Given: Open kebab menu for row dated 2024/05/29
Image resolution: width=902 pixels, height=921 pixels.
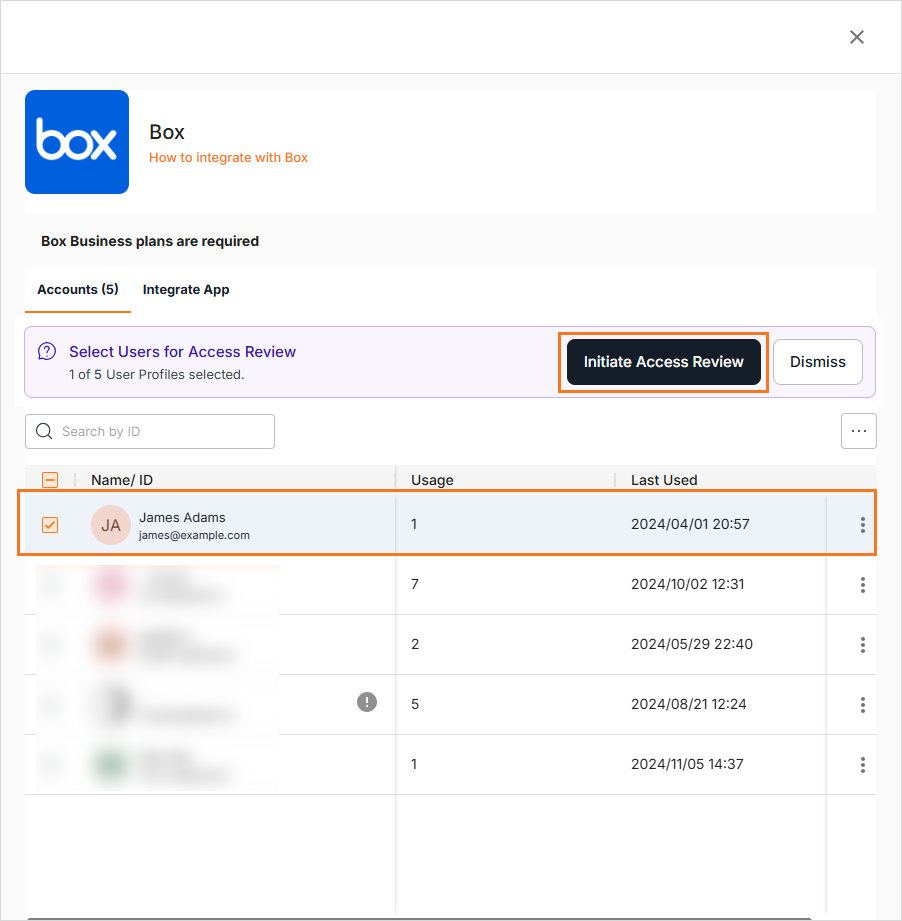Looking at the screenshot, I should 863,645.
